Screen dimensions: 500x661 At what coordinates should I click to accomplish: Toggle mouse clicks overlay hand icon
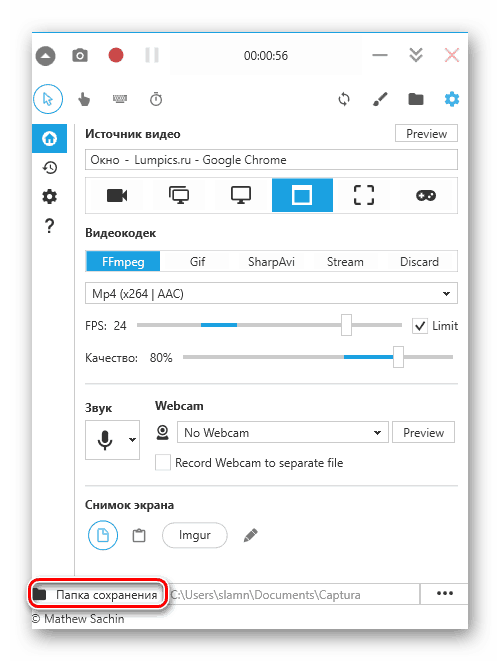pyautogui.click(x=84, y=99)
